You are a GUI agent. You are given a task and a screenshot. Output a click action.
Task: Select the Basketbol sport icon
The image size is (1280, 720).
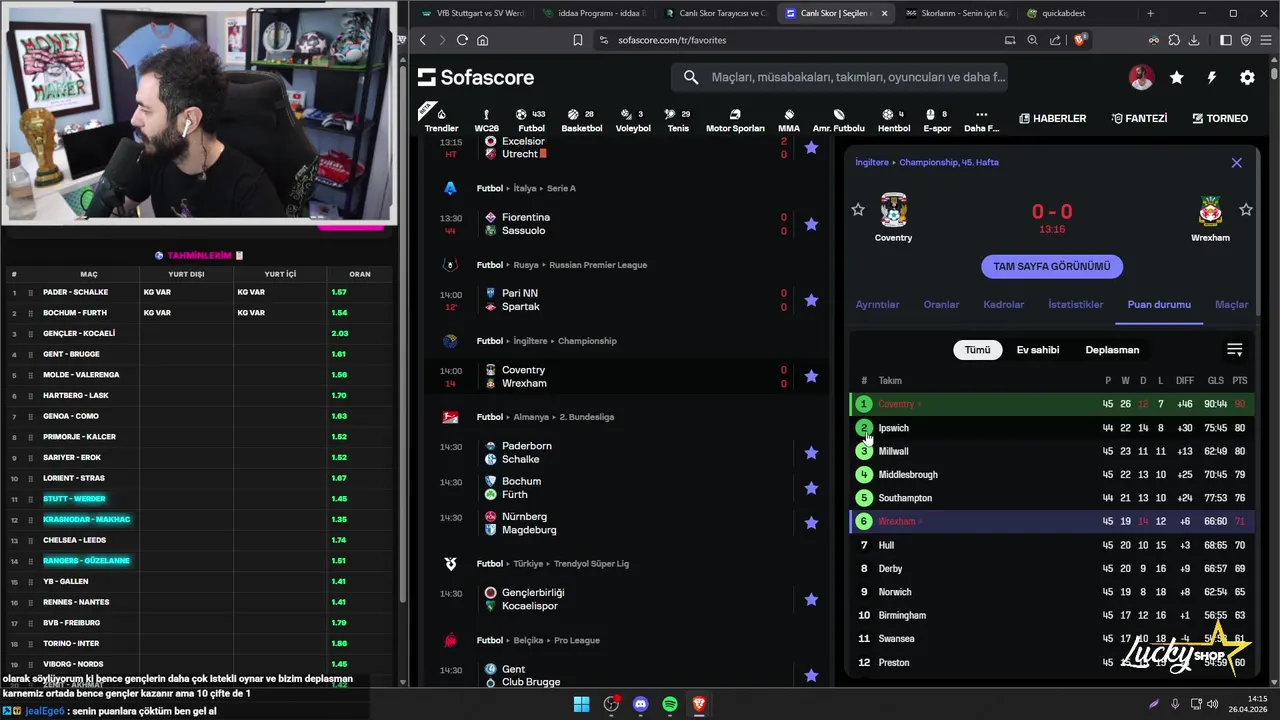click(x=581, y=120)
